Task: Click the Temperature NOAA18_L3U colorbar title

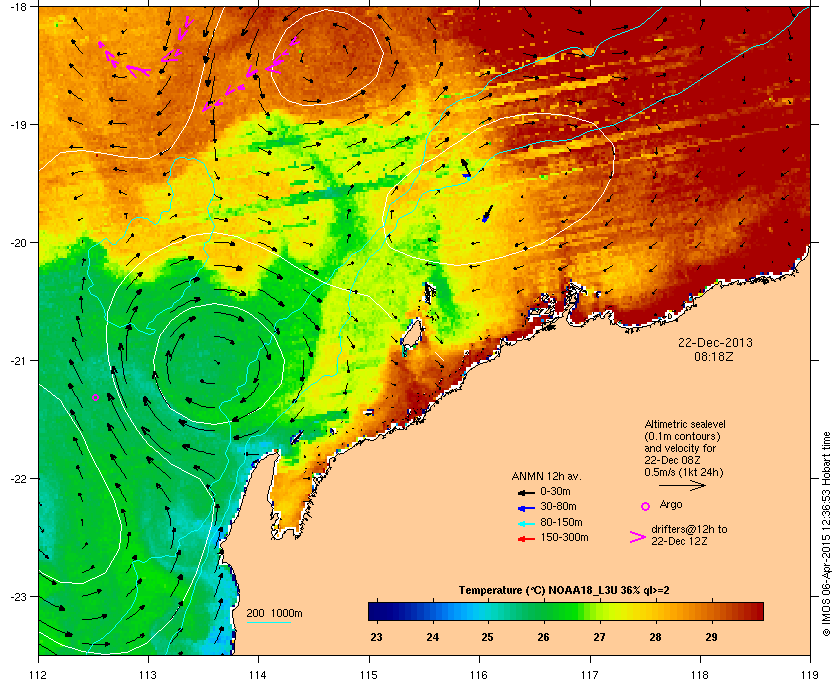Action: point(564,591)
